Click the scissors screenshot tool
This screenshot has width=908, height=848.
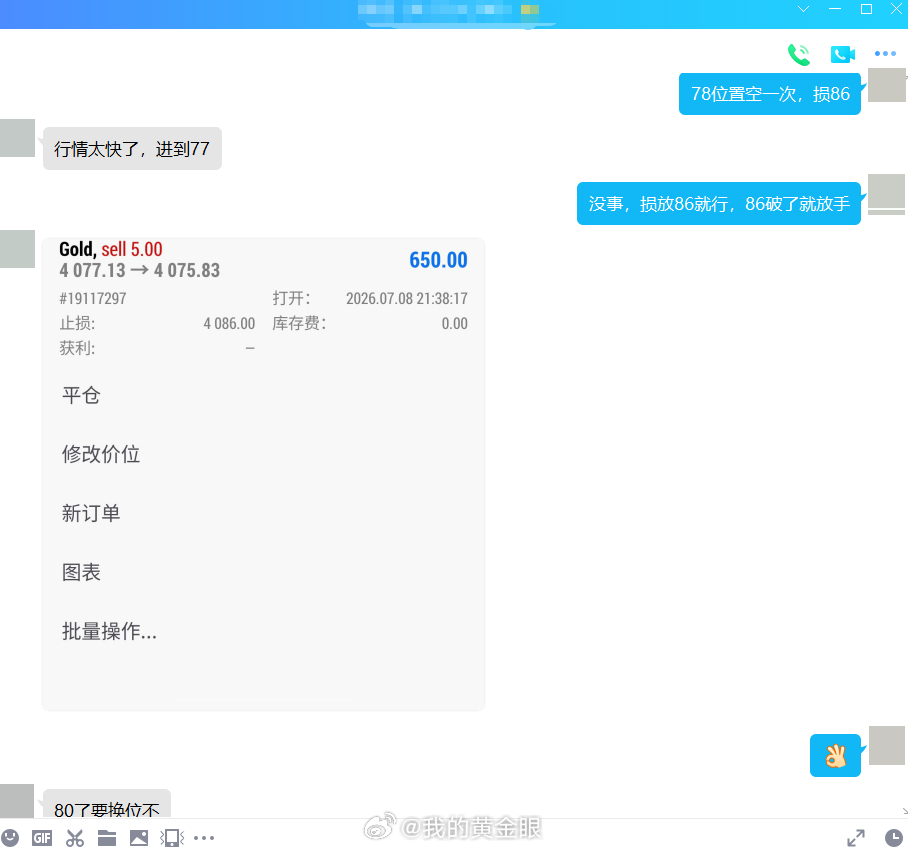(75, 838)
